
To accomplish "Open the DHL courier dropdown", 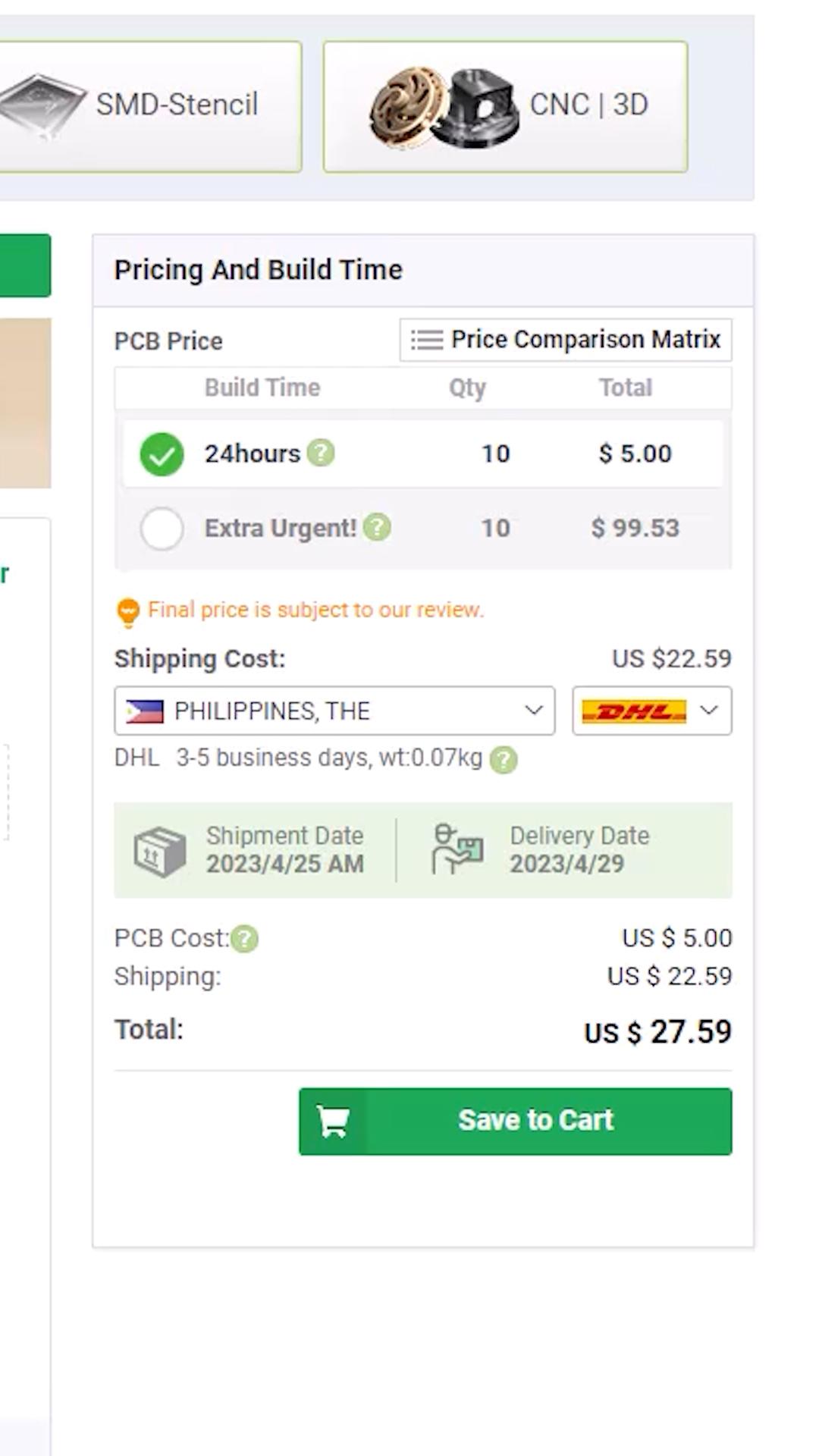I will point(651,711).
